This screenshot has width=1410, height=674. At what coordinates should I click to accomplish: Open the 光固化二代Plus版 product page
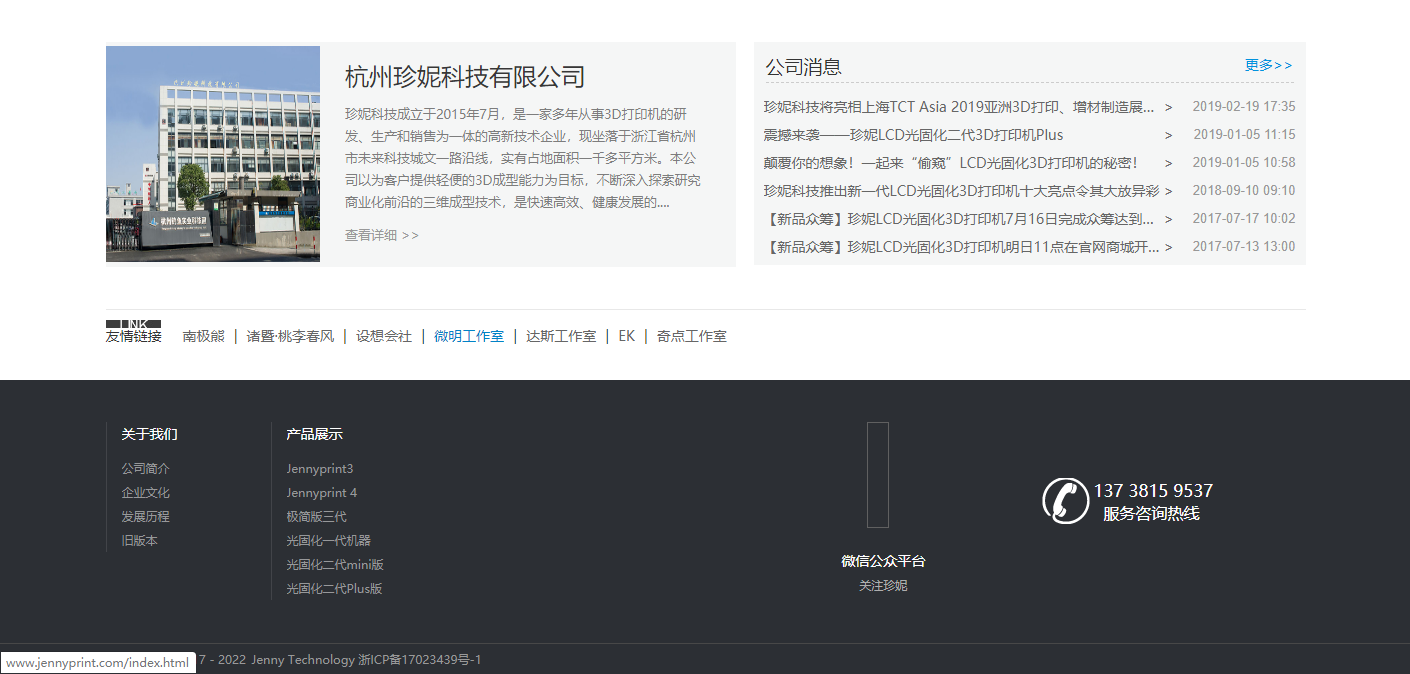click(x=333, y=588)
